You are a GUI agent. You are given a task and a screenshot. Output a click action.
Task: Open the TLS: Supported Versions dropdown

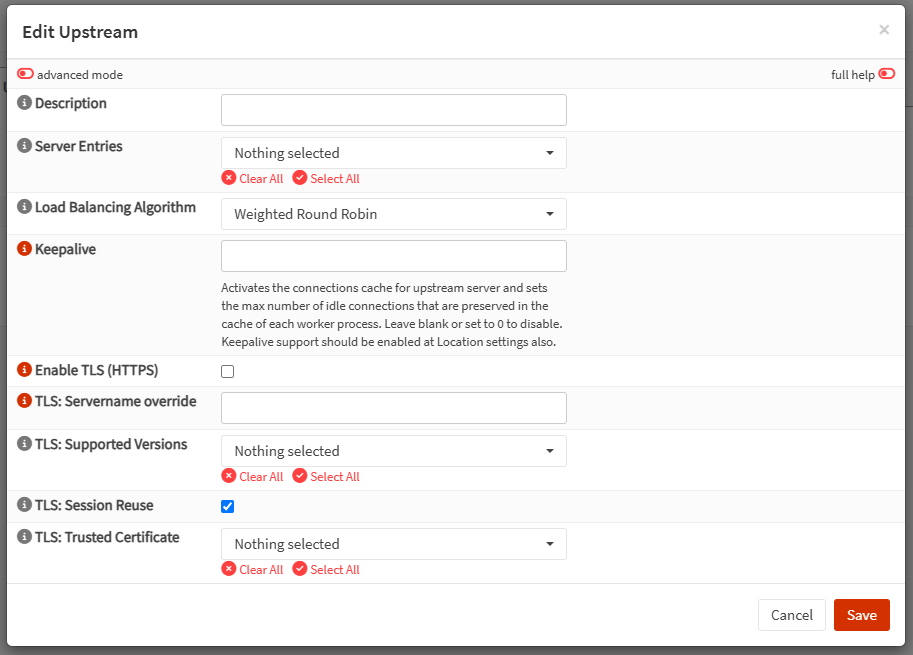[393, 451]
